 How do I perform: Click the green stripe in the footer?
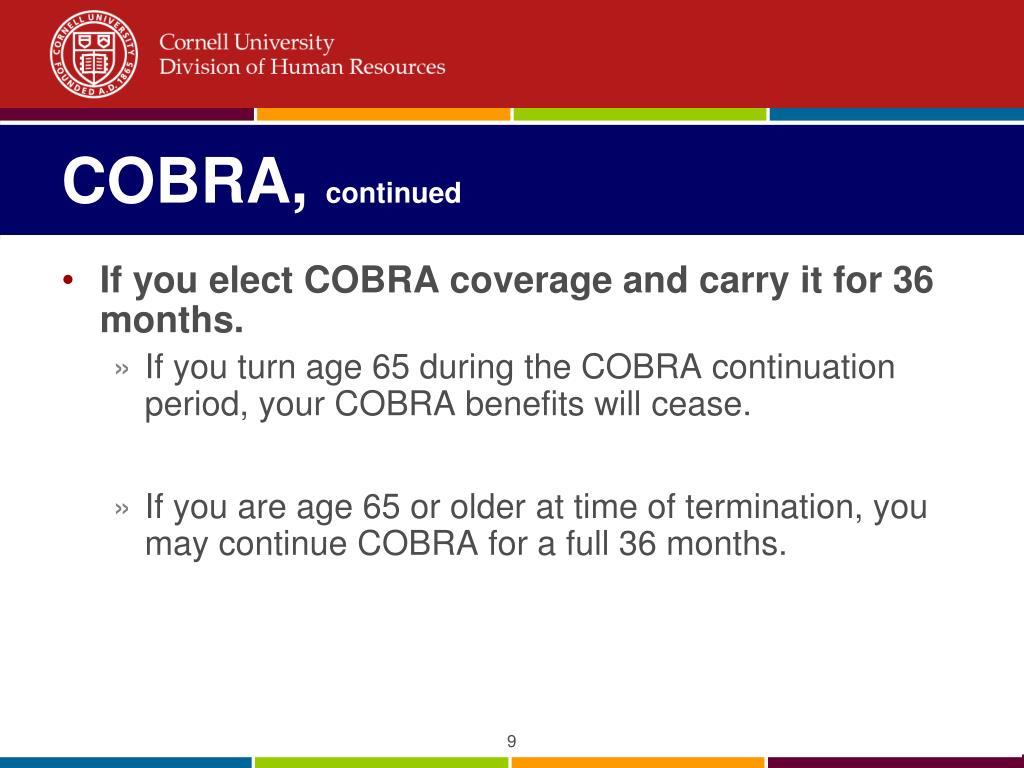click(381, 763)
